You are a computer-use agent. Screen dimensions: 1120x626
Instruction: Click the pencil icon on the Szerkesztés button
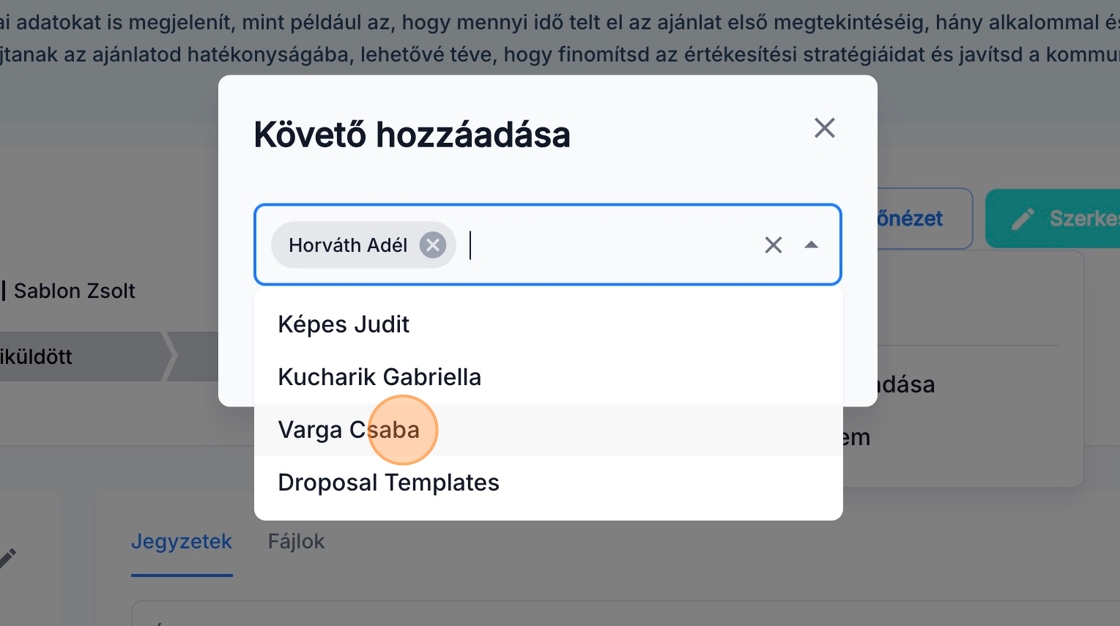[x=1022, y=219]
